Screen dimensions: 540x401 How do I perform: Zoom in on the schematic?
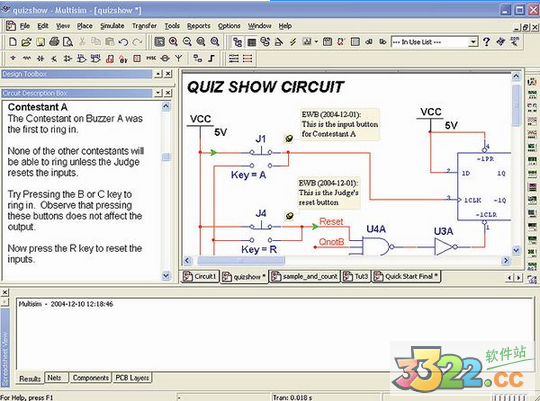(173, 42)
